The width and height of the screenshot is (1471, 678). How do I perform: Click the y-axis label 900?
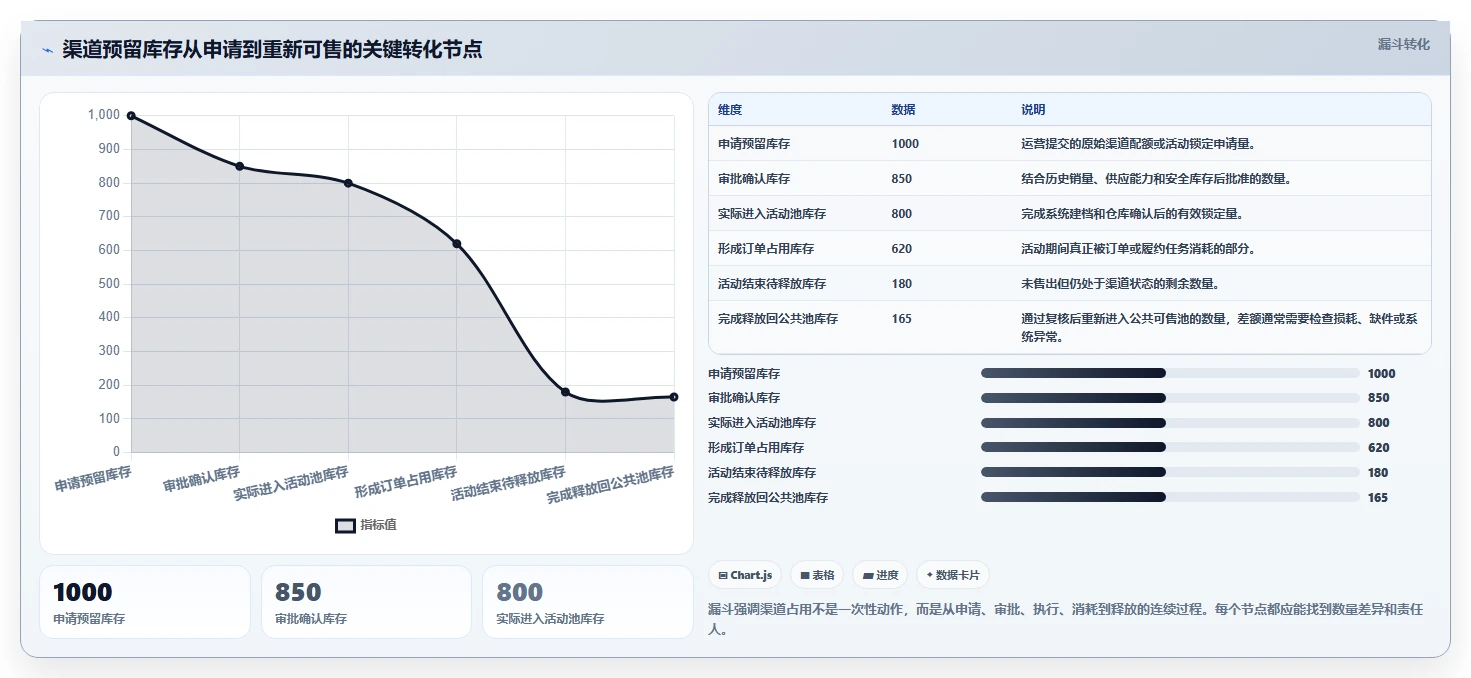coord(109,149)
